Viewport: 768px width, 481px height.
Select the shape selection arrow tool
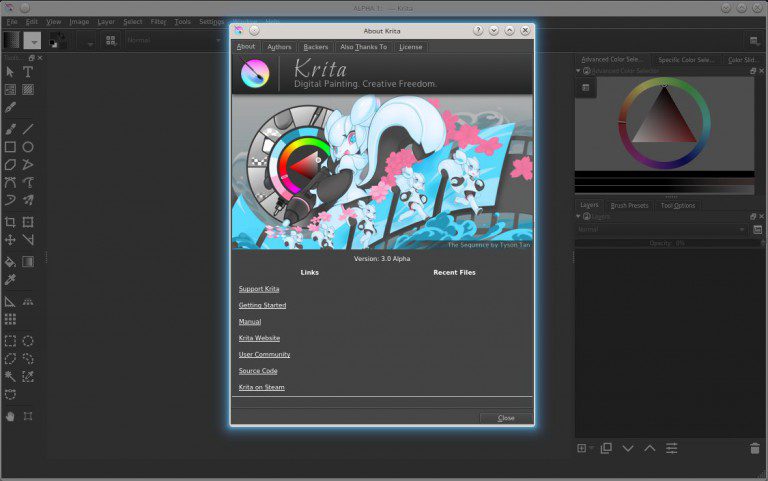[x=10, y=72]
